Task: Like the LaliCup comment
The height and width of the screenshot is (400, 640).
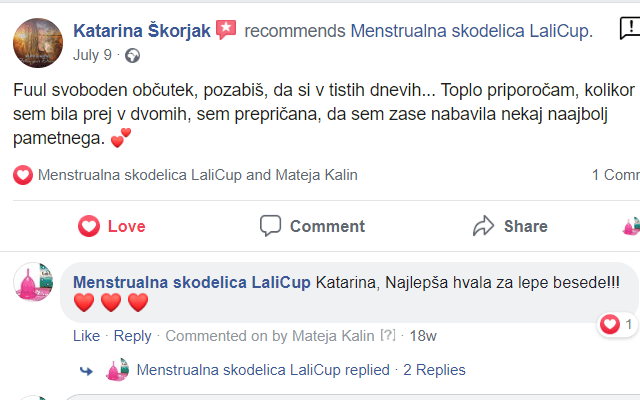Action: pos(87,336)
